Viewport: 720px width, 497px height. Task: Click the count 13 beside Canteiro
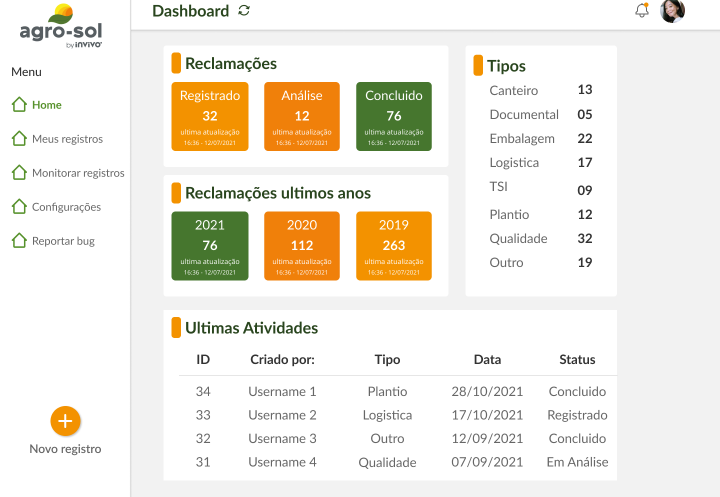[585, 90]
